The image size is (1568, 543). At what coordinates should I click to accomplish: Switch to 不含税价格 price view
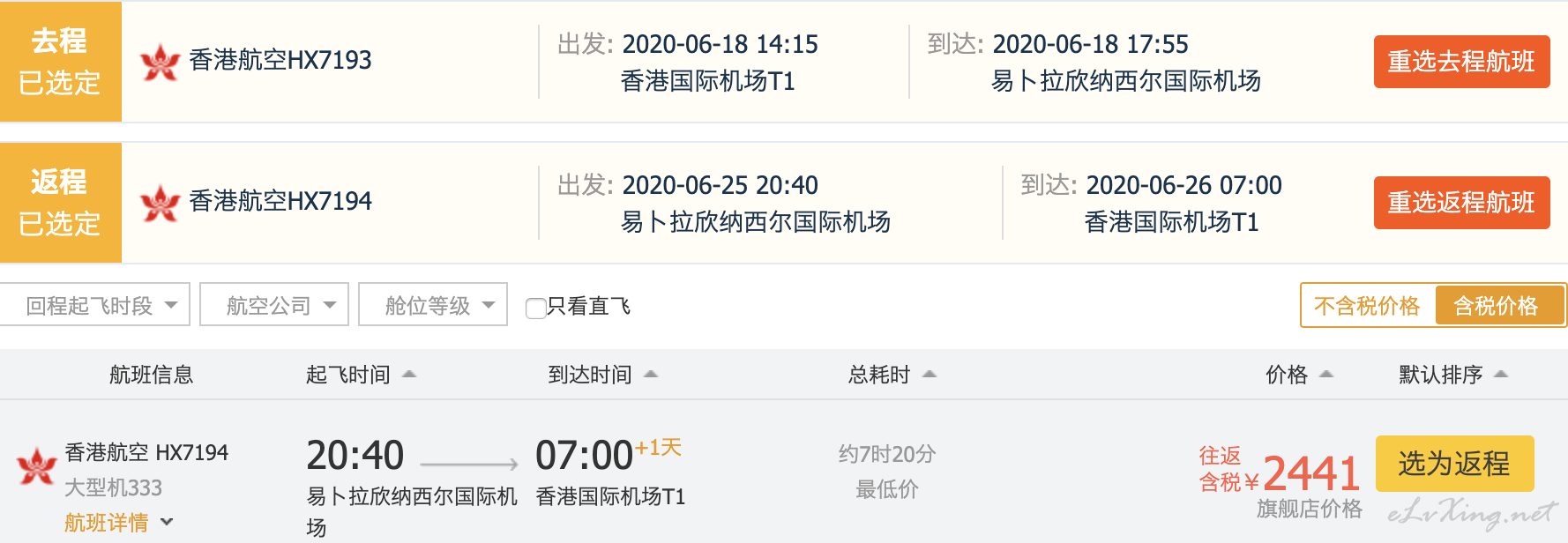[1367, 306]
